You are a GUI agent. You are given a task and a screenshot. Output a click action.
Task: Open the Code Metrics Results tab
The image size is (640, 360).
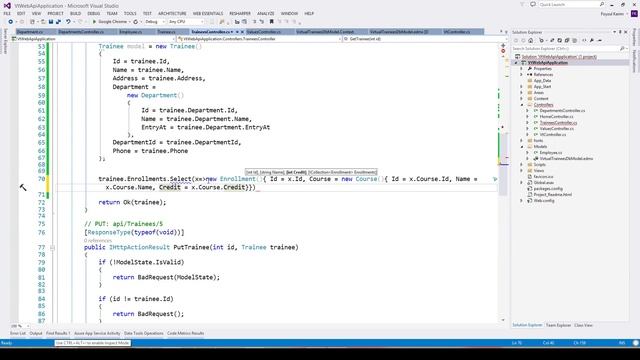point(185,333)
